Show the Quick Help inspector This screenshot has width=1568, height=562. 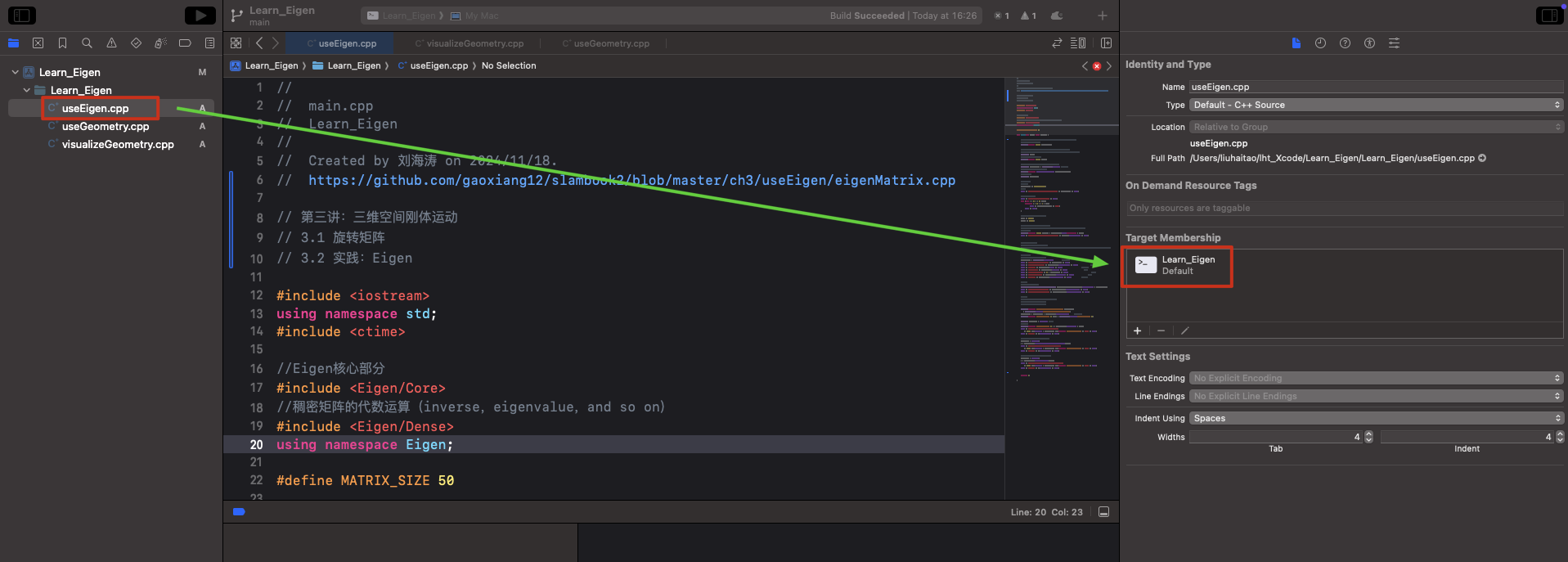coord(1345,43)
